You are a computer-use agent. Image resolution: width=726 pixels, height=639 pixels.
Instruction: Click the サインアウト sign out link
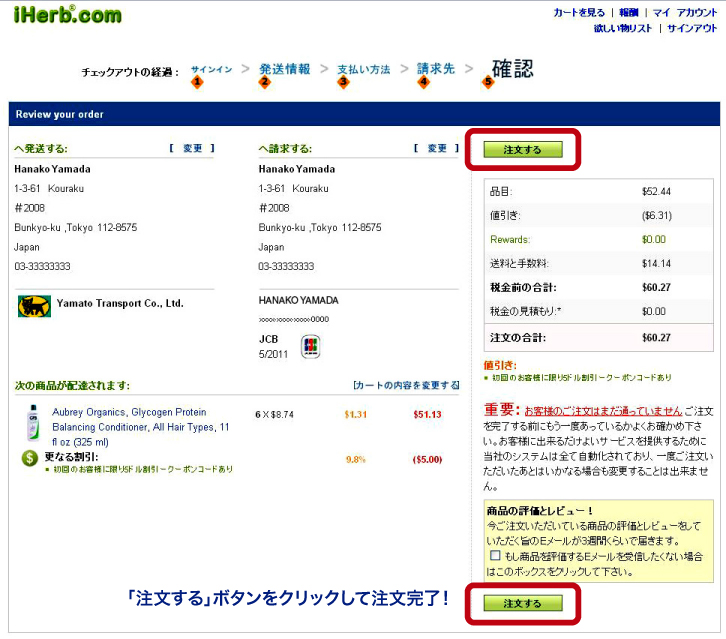[692, 28]
